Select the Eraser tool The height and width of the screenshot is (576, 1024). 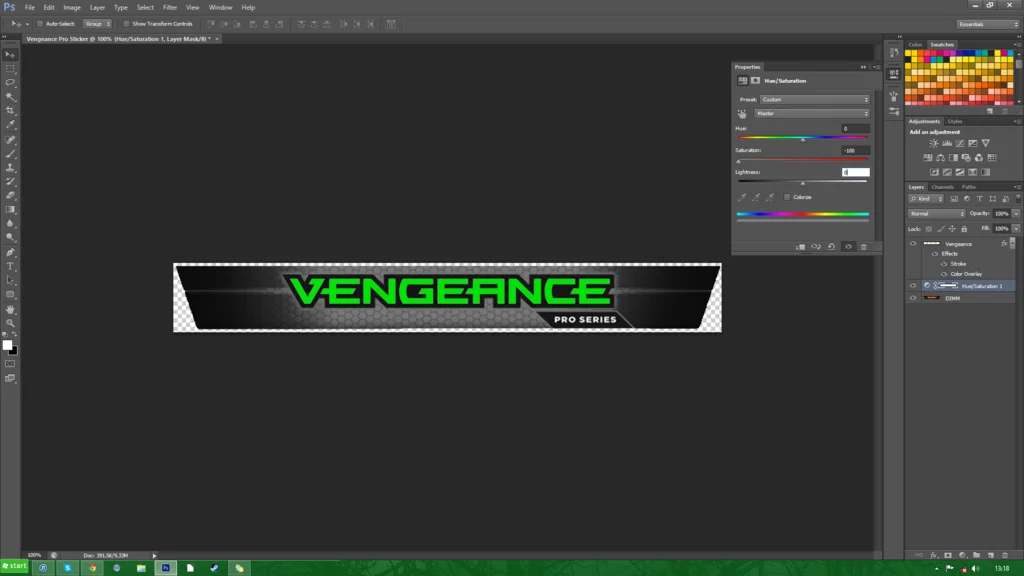coord(10,195)
